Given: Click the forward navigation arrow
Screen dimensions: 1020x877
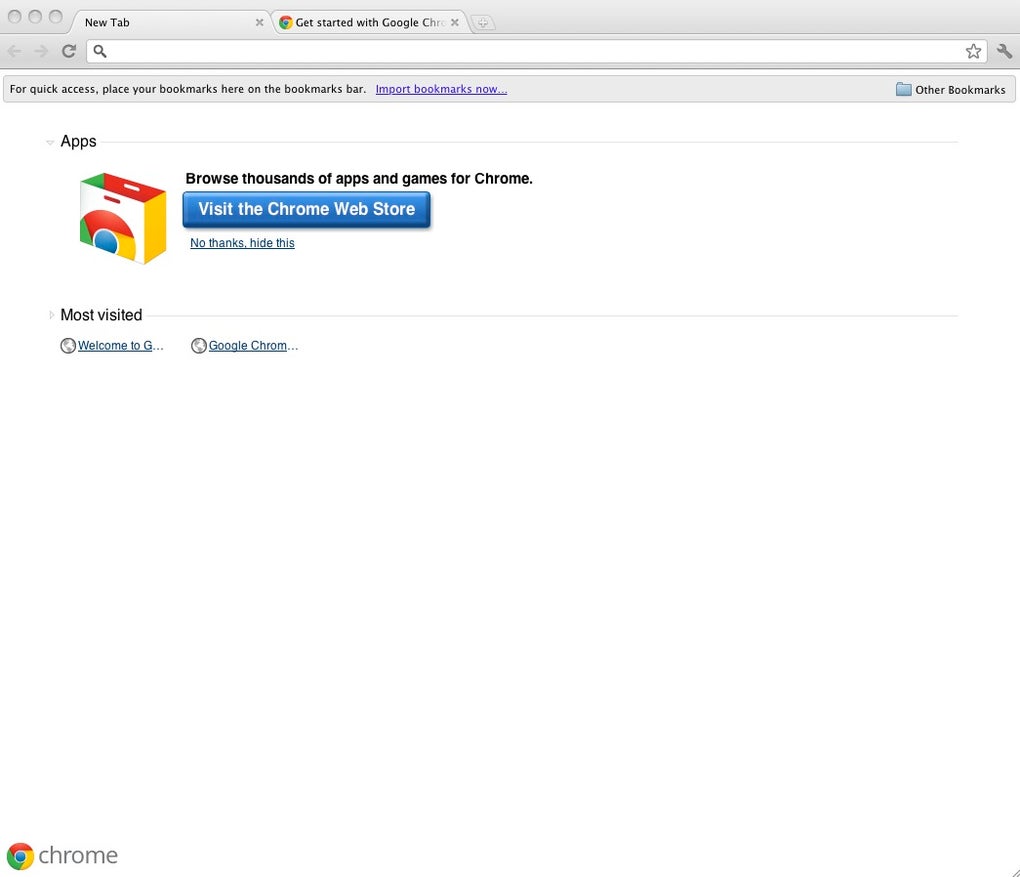Looking at the screenshot, I should (41, 51).
